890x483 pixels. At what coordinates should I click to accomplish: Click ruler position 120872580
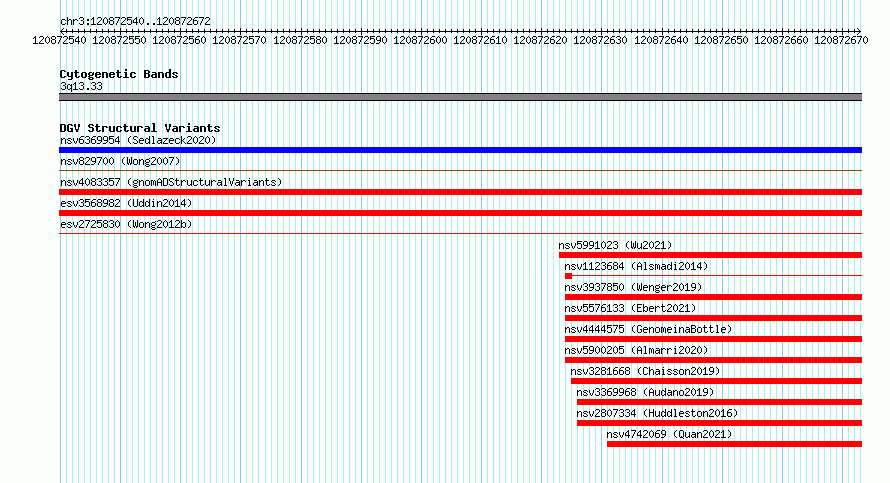pos(300,40)
